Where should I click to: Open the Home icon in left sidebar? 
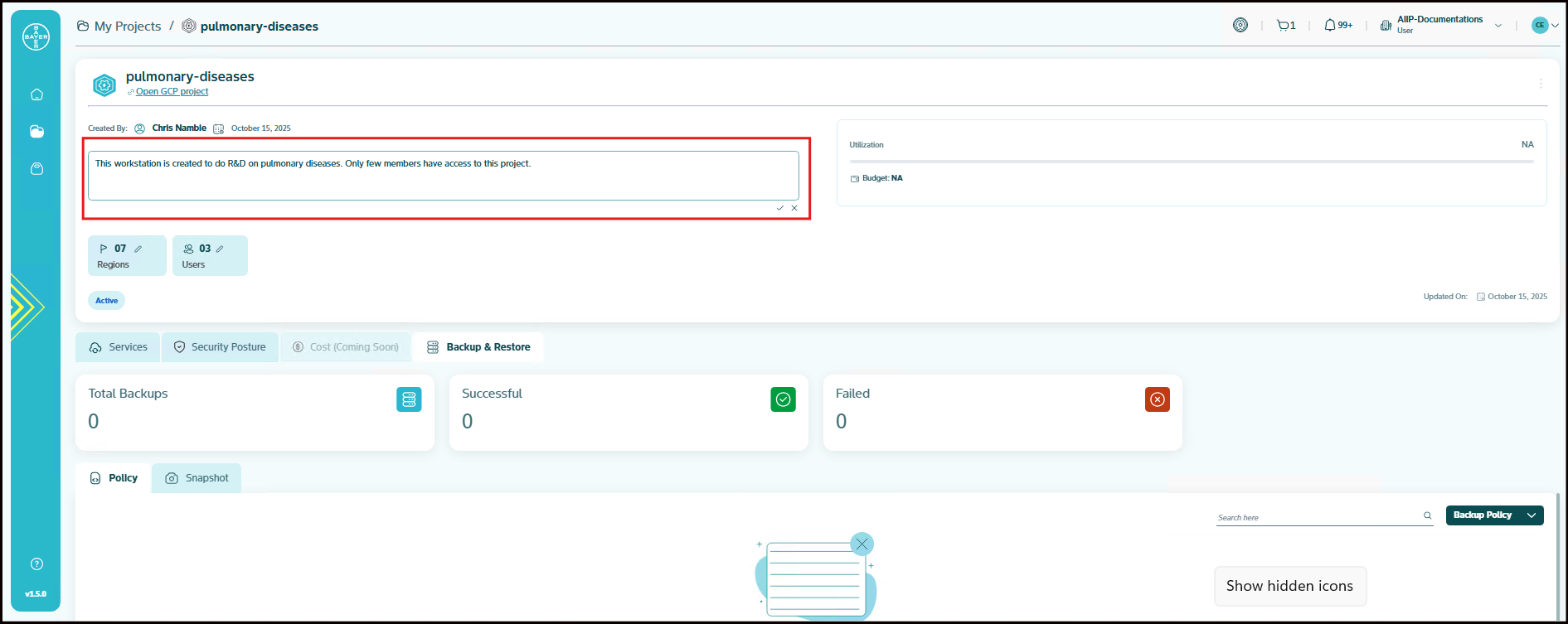coord(36,94)
